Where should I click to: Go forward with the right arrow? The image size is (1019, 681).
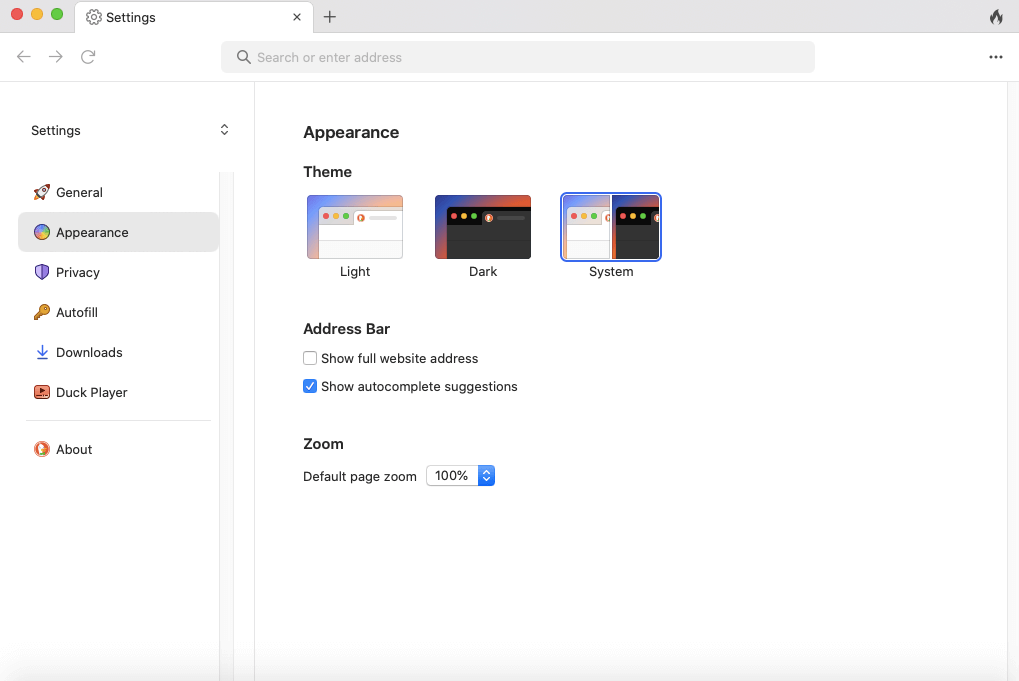(x=56, y=57)
